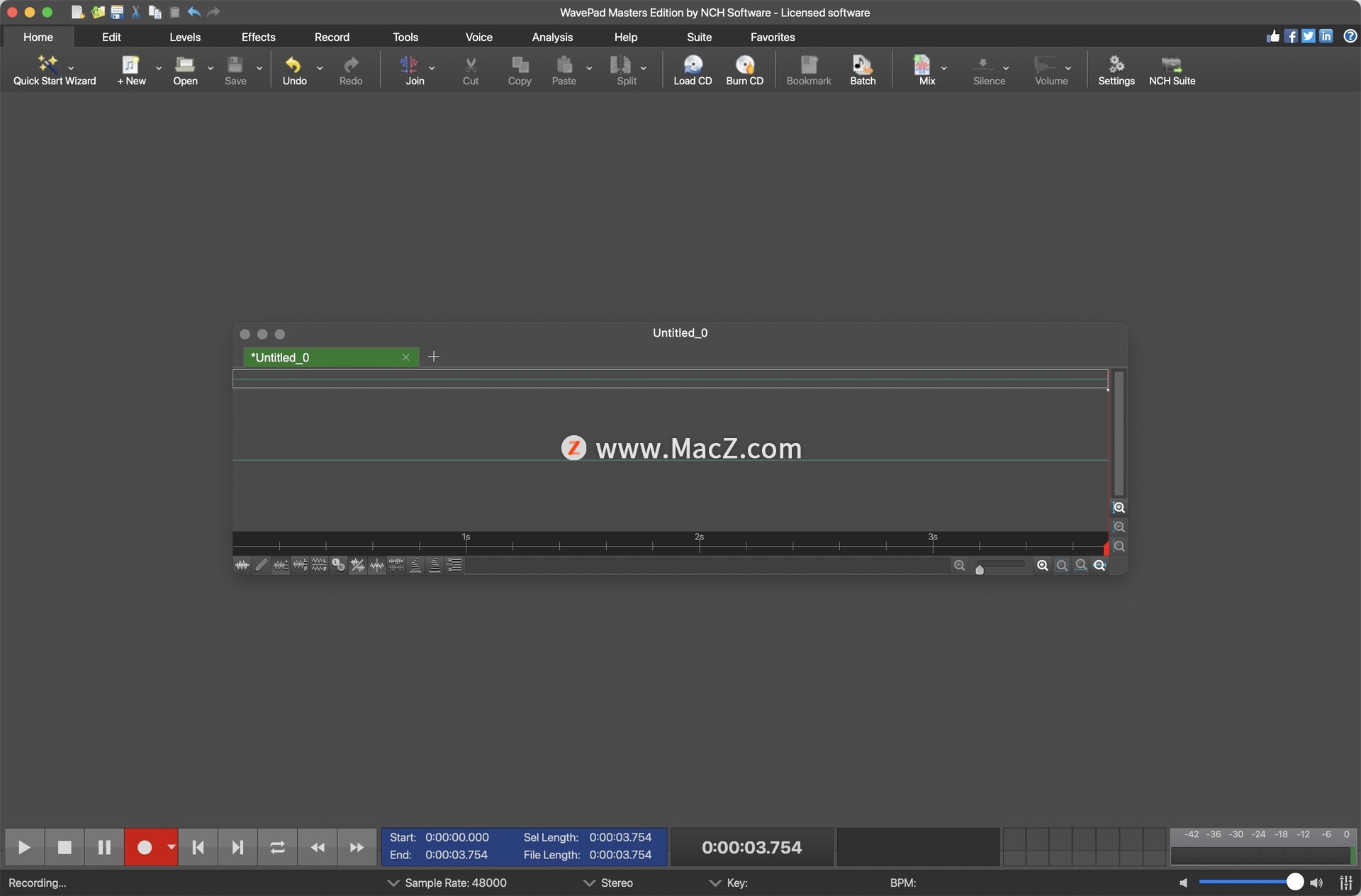Click the volume speaker loud icon
Viewport: 1361px width, 896px height.
coord(1316,883)
